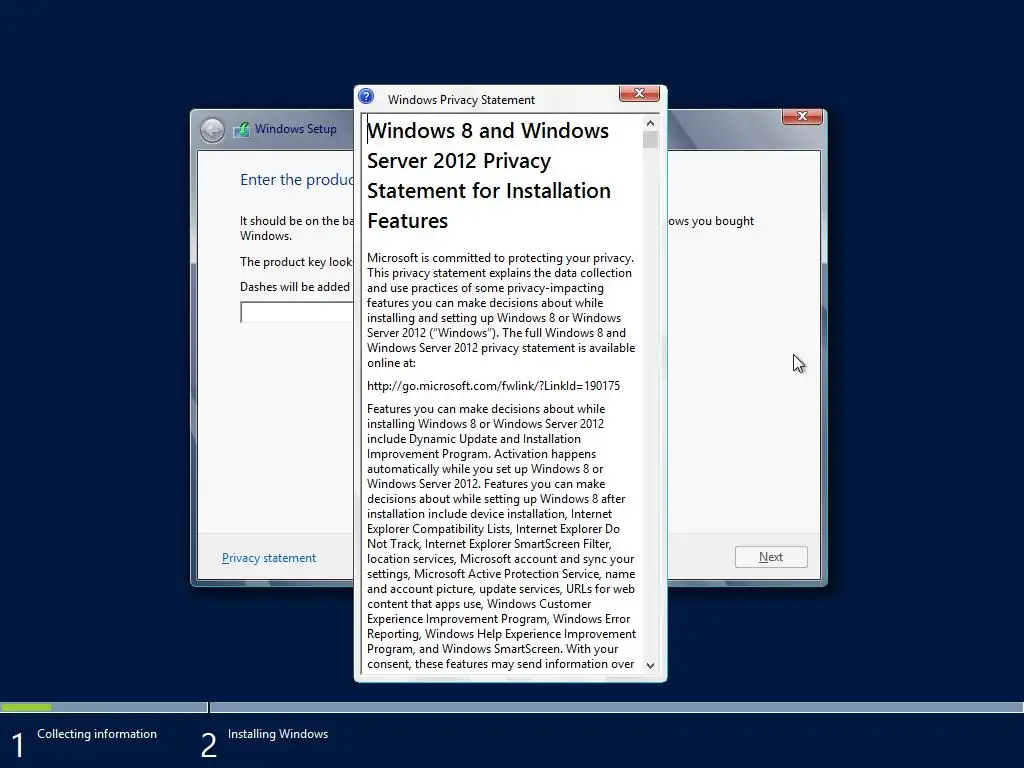Open the Privacy statement link in Setup
Screen dimensions: 1024x768
tap(268, 558)
